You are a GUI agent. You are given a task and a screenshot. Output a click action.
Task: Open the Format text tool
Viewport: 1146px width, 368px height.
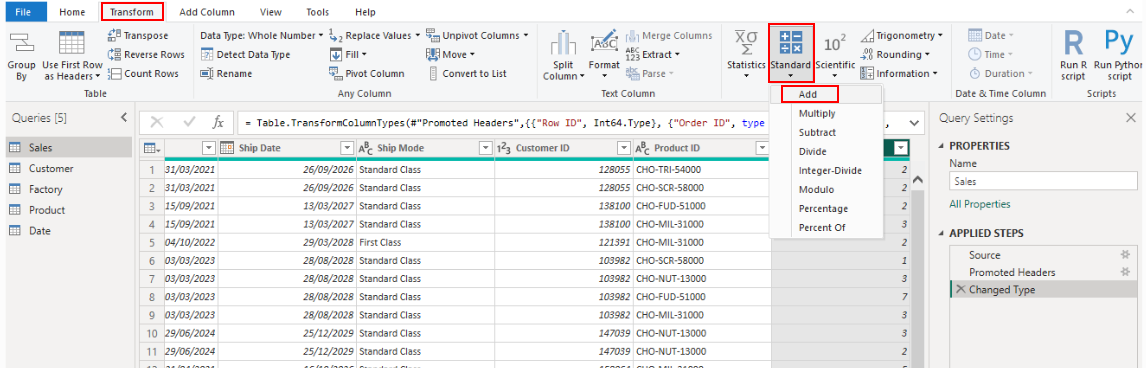(x=604, y=56)
